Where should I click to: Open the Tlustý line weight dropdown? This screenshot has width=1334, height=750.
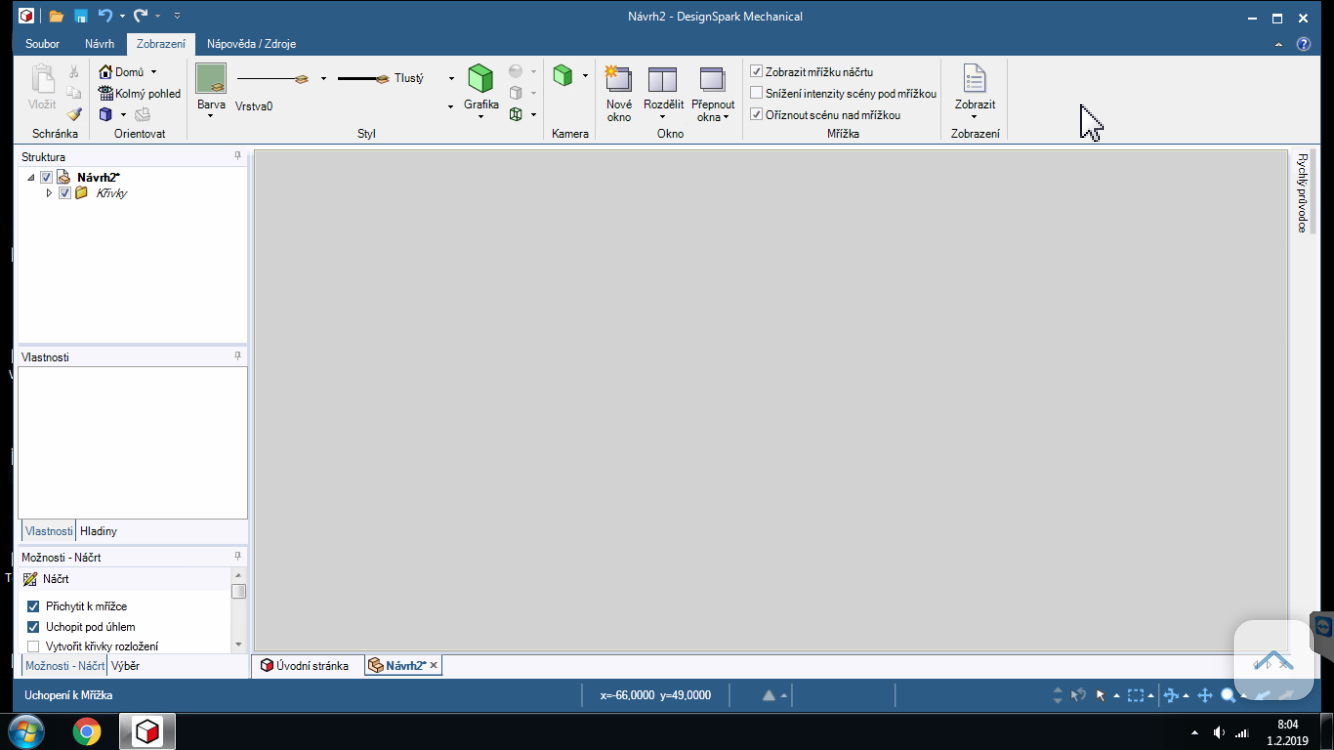pyautogui.click(x=451, y=78)
